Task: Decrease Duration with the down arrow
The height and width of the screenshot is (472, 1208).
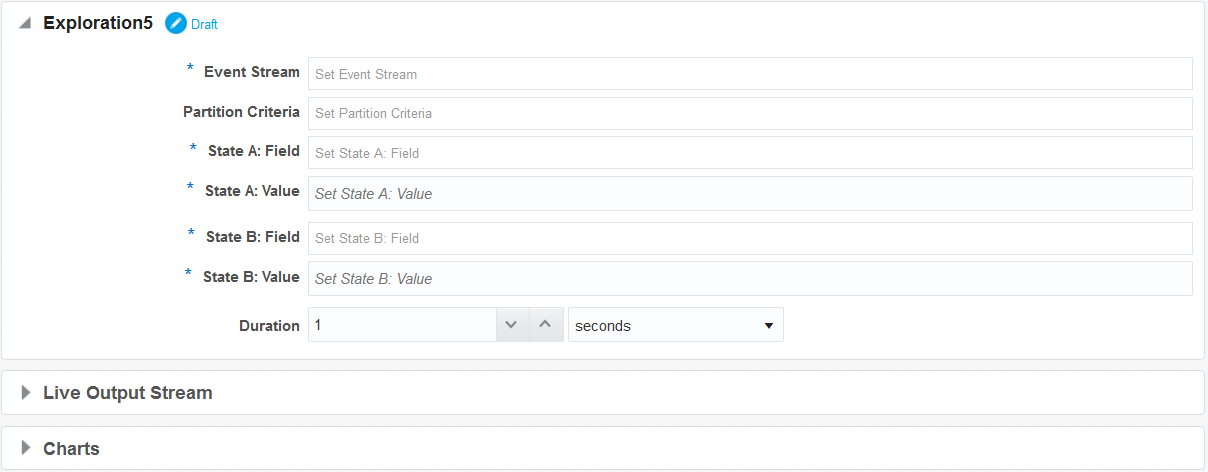Action: [512, 325]
